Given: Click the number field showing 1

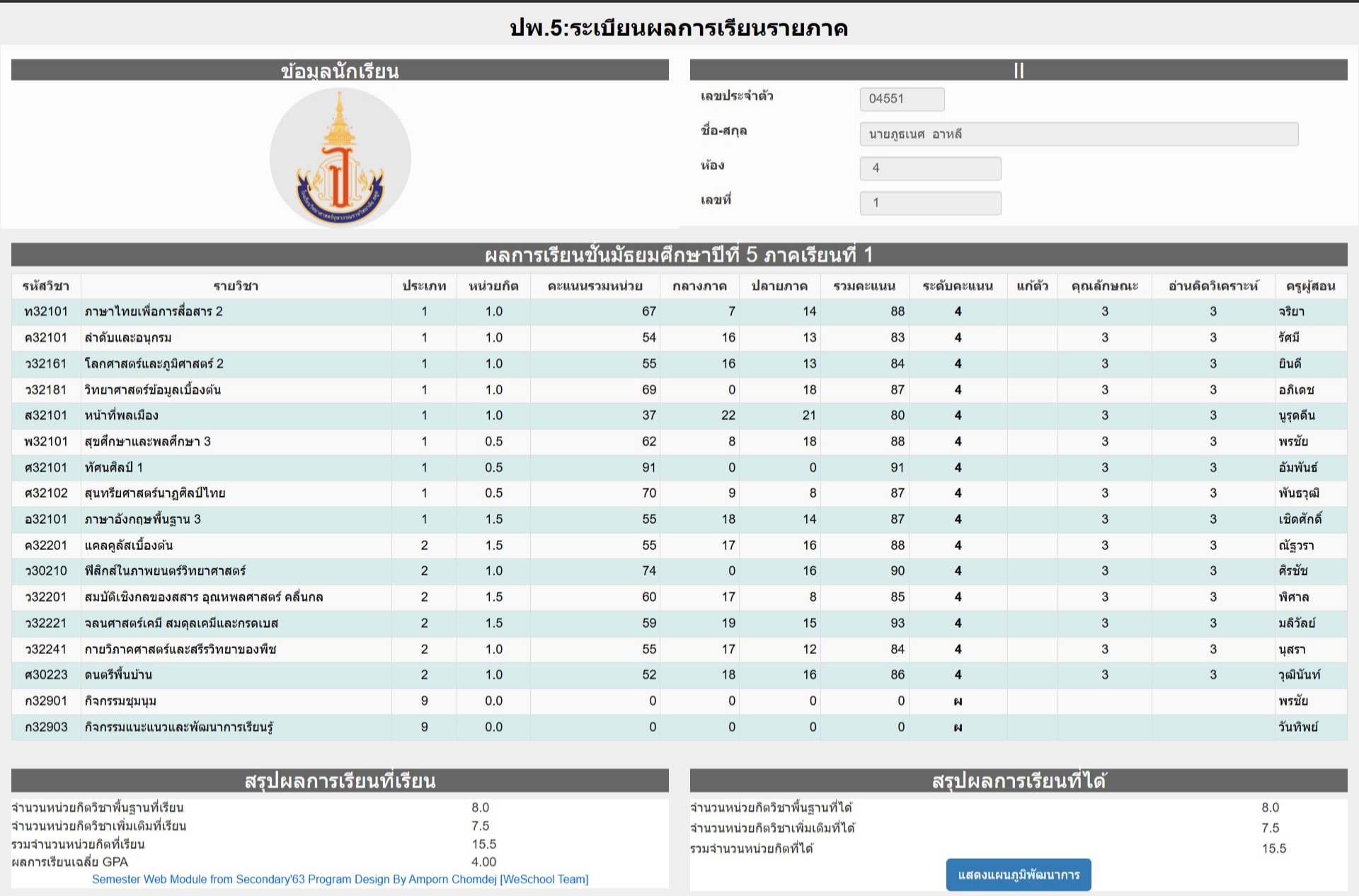Looking at the screenshot, I should coord(930,203).
